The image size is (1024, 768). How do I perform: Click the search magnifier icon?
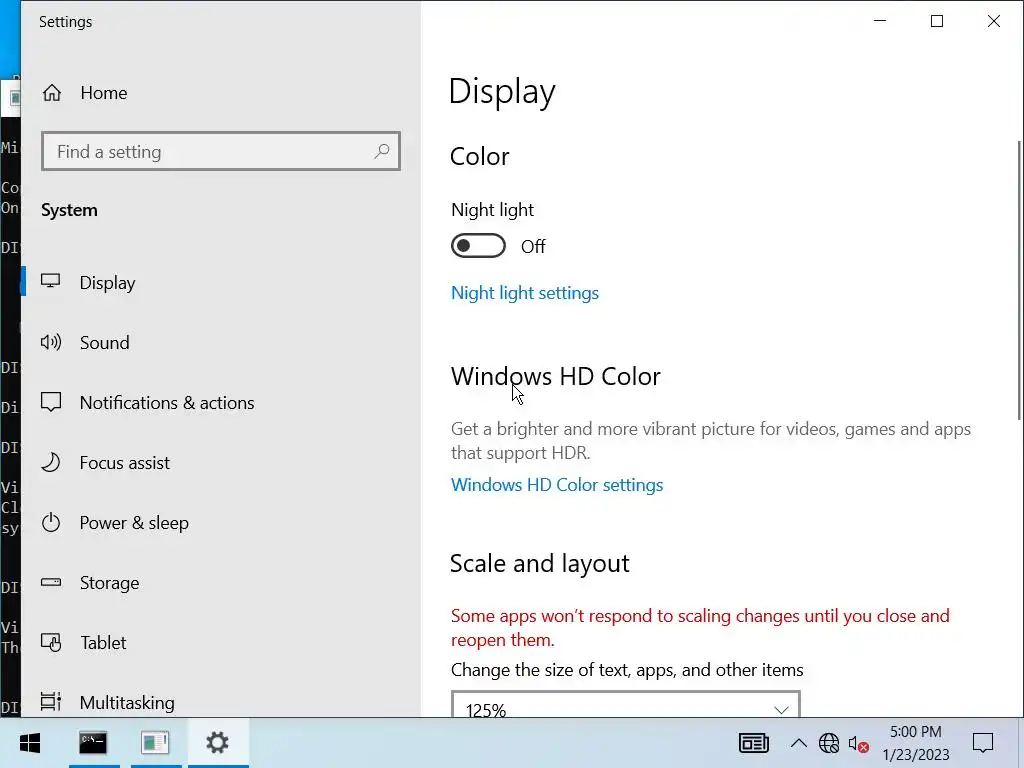(x=382, y=152)
